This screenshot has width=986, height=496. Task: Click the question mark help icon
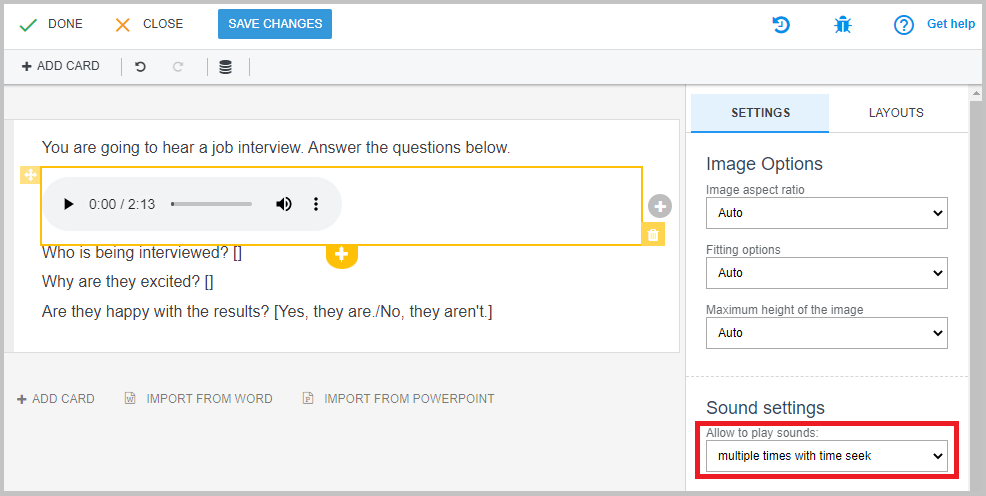click(904, 25)
